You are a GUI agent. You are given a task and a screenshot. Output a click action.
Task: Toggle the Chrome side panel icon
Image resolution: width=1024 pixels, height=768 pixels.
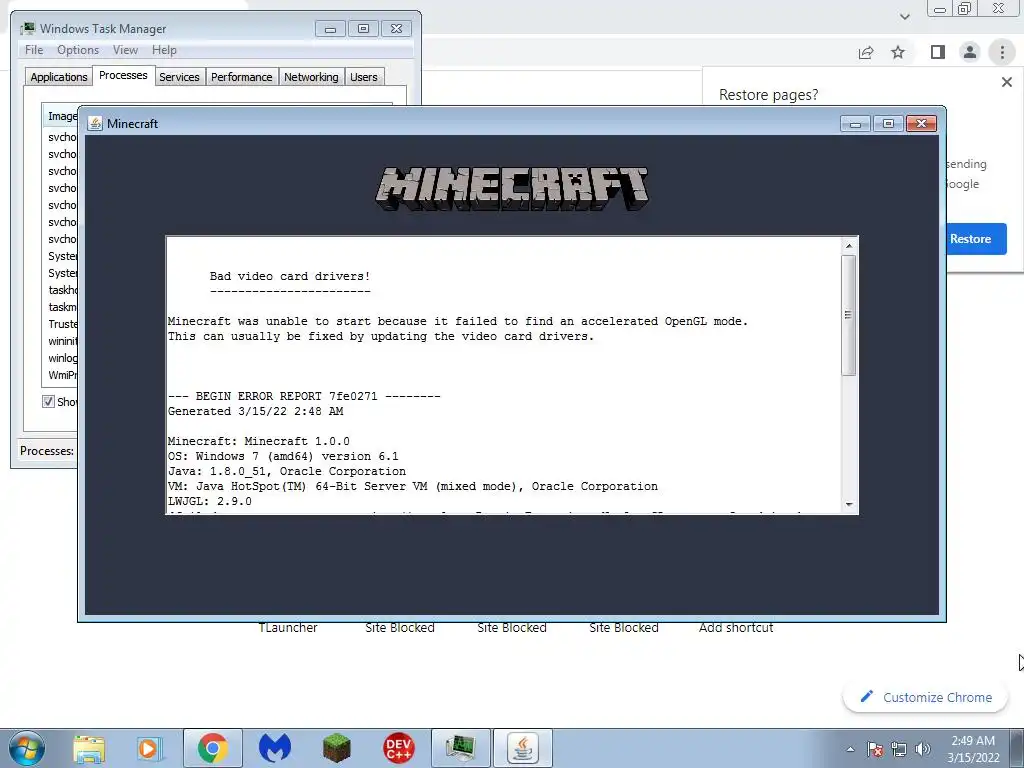pyautogui.click(x=938, y=52)
